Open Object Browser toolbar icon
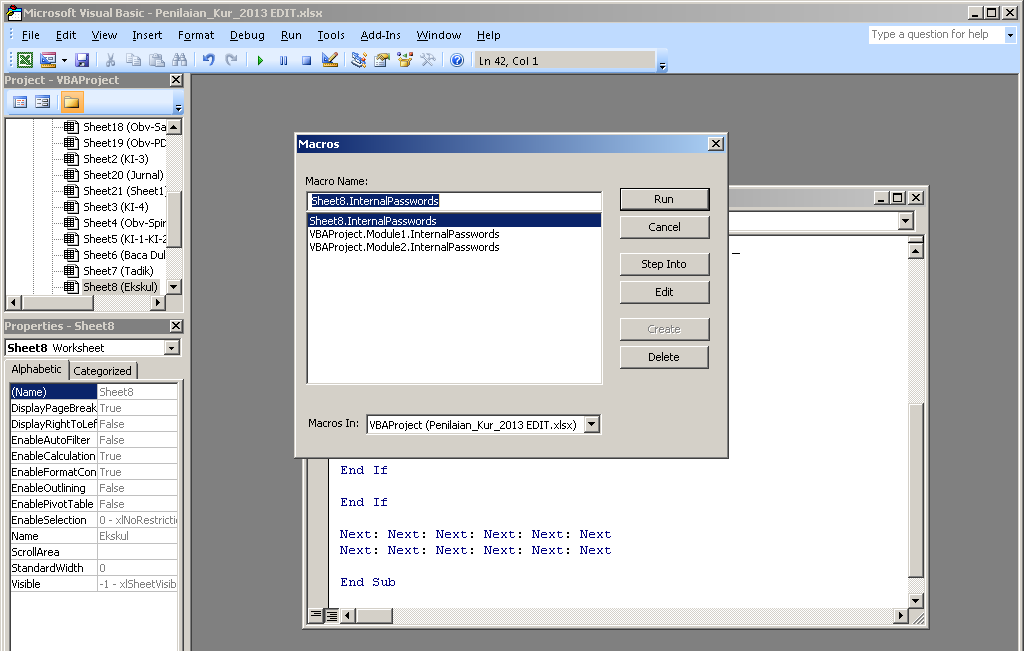Screen dimensions: 1024x651 coord(405,60)
